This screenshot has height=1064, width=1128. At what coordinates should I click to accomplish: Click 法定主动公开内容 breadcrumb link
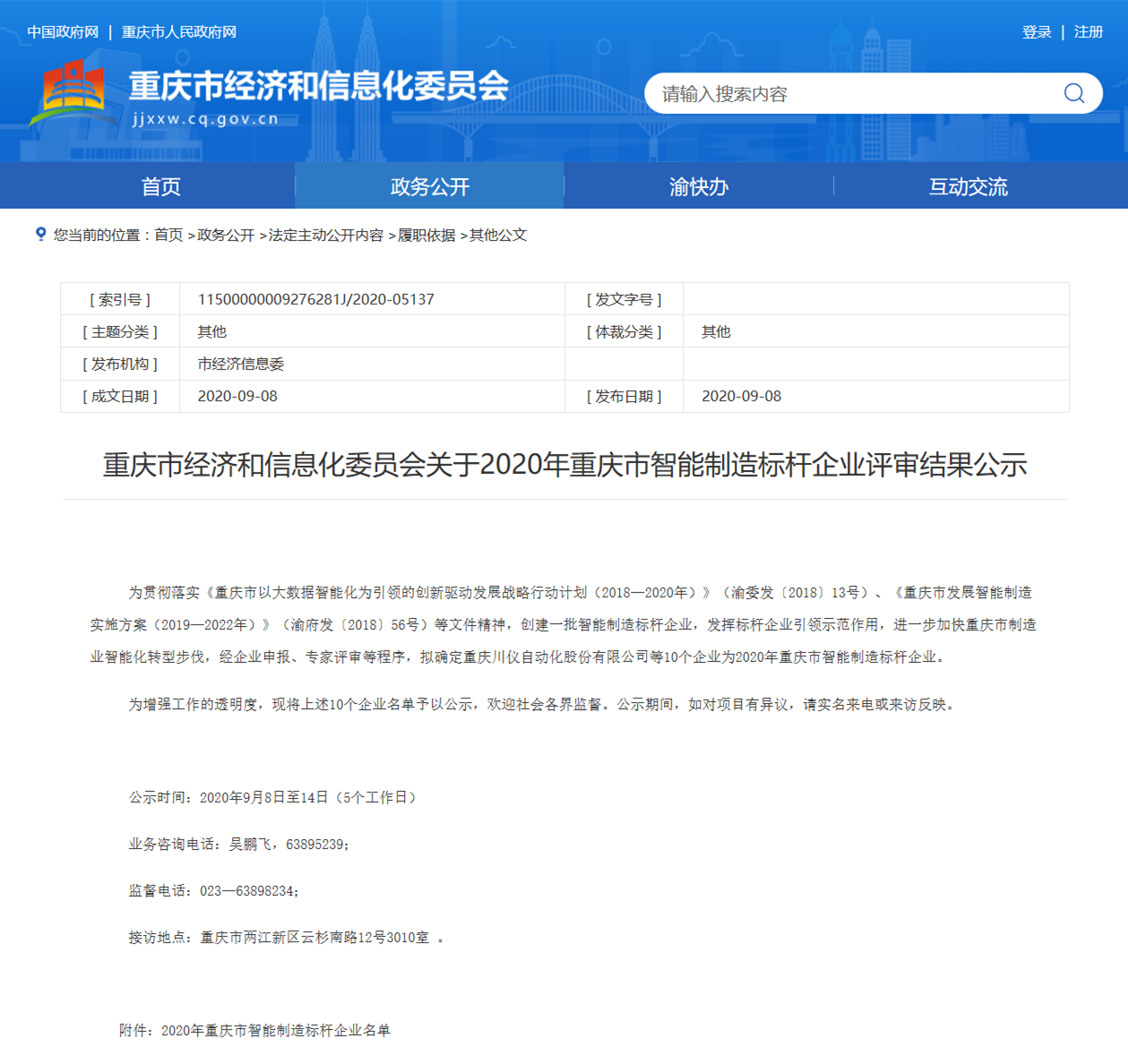click(x=326, y=235)
